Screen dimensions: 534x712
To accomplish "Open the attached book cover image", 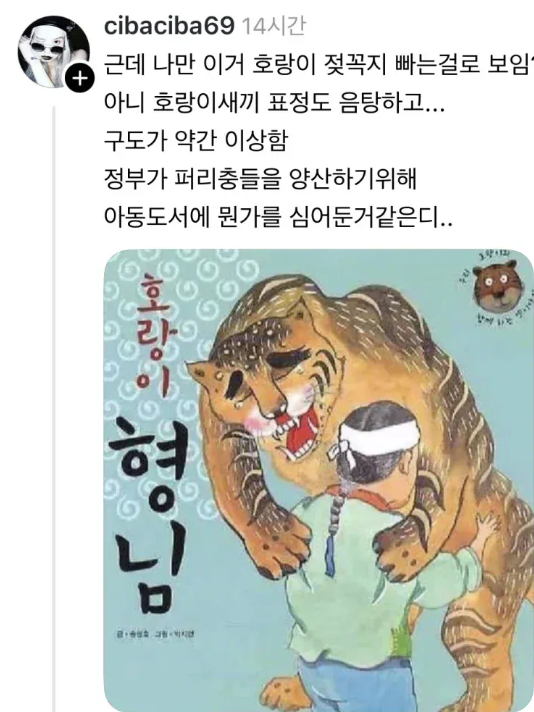I will pos(319,480).
